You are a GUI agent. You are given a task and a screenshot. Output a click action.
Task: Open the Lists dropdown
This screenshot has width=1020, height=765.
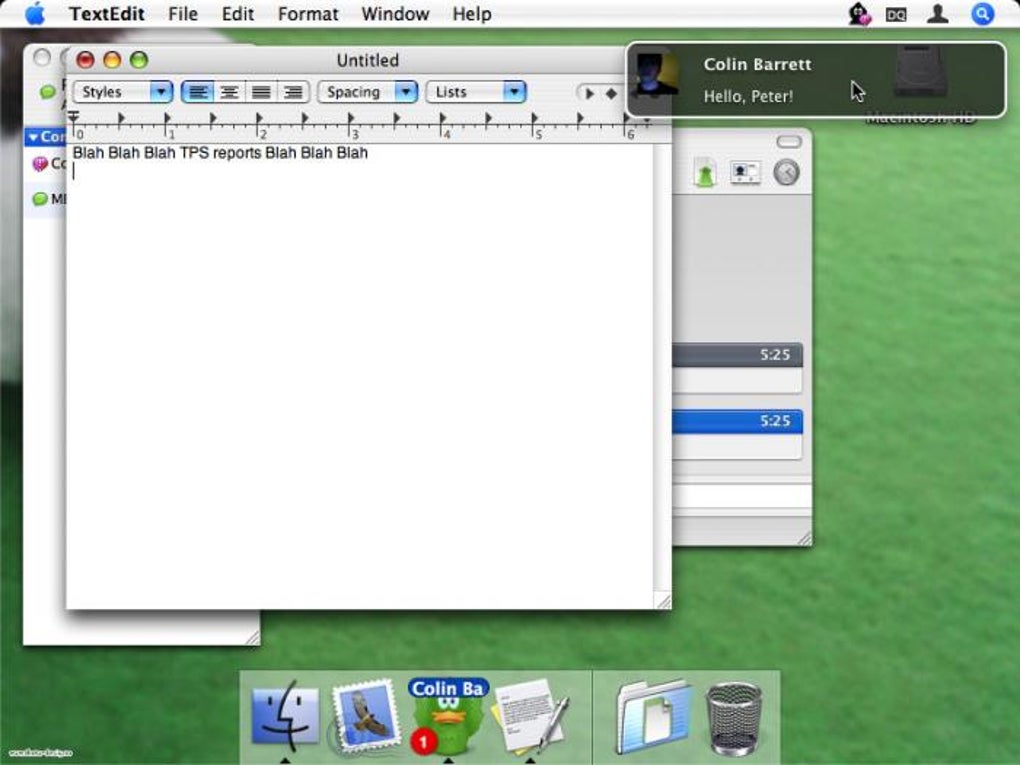476,92
